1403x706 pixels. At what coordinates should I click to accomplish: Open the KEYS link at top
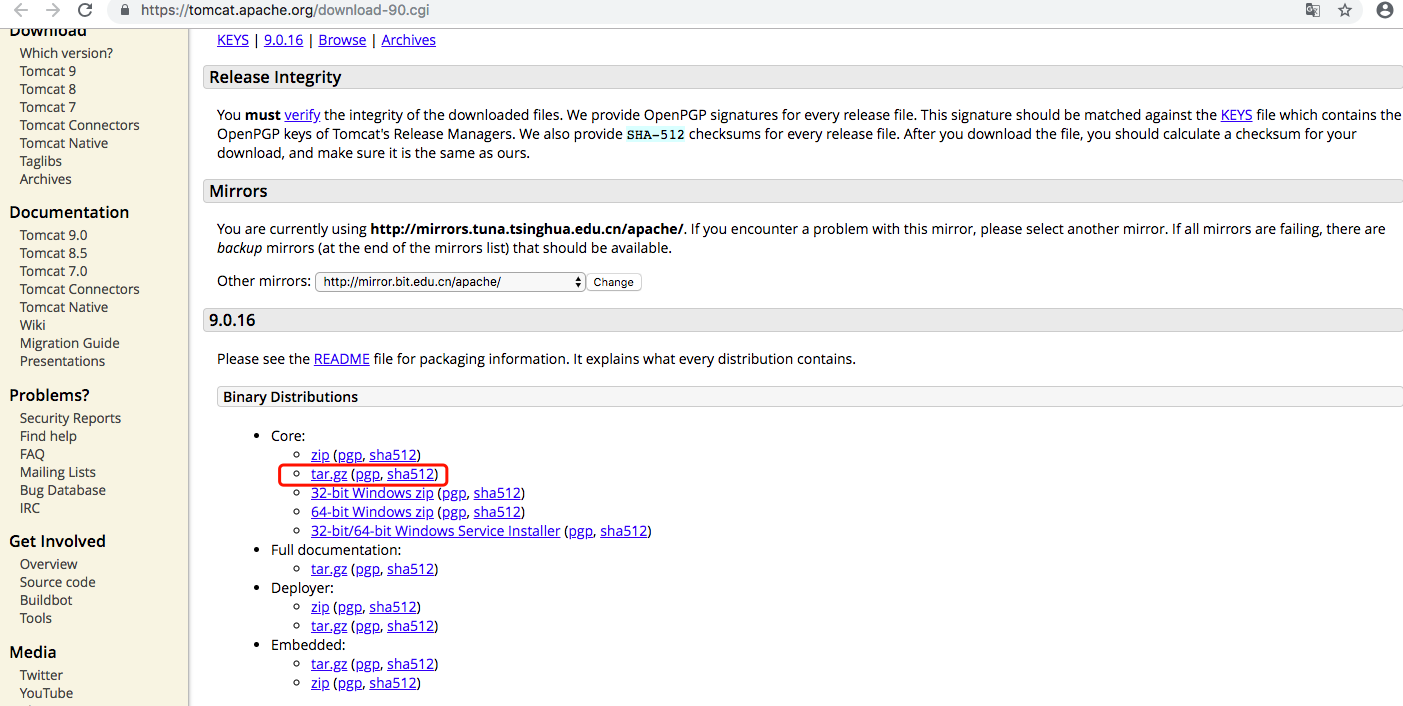(233, 40)
